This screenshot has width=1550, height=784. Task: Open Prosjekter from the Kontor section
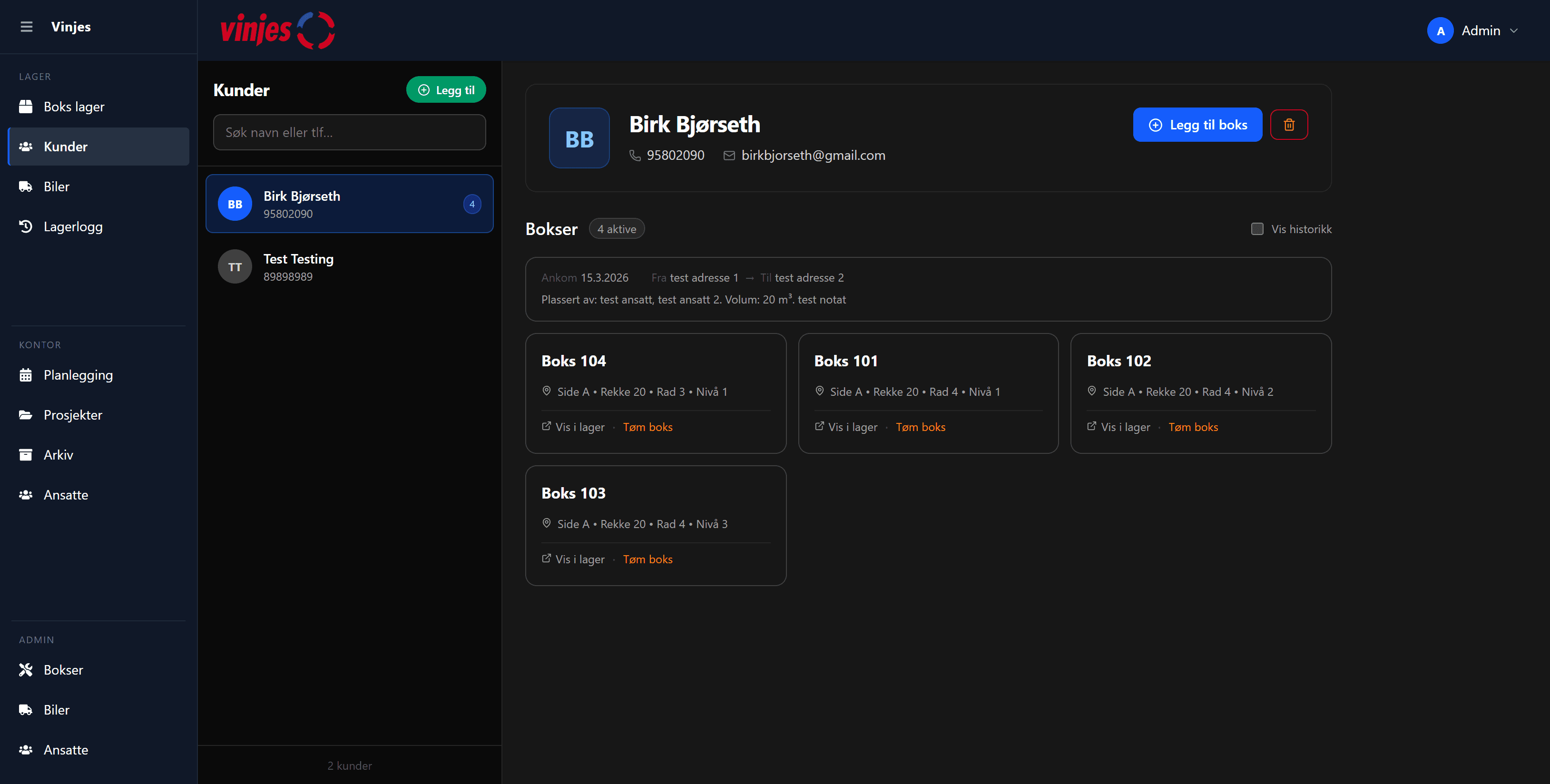pyautogui.click(x=72, y=414)
